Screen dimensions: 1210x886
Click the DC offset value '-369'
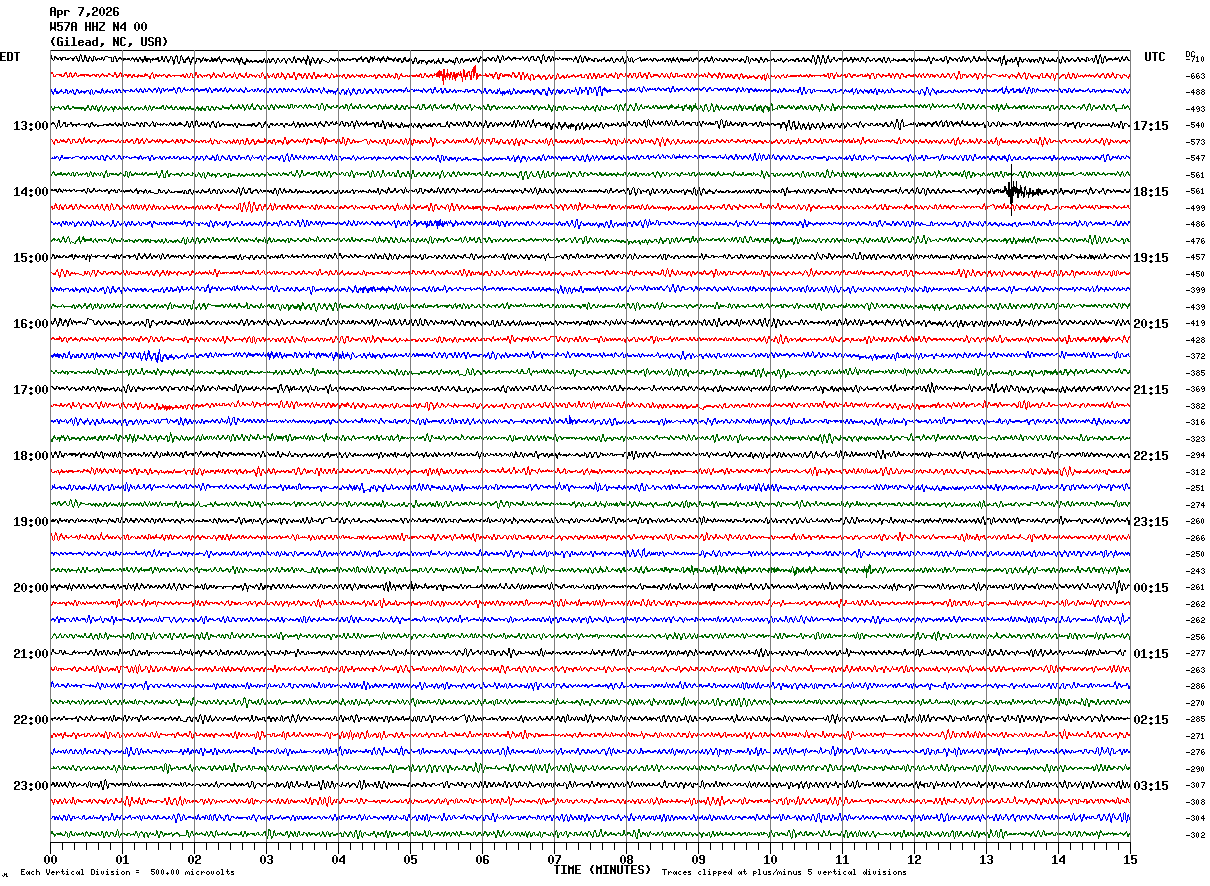[x=1195, y=389]
